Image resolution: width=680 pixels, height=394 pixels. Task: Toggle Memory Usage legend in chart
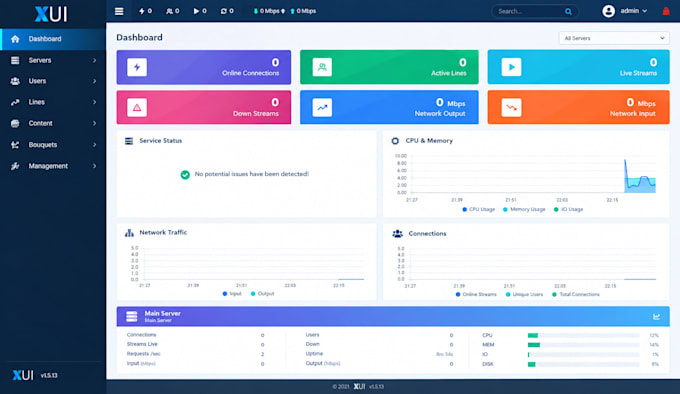(x=524, y=209)
